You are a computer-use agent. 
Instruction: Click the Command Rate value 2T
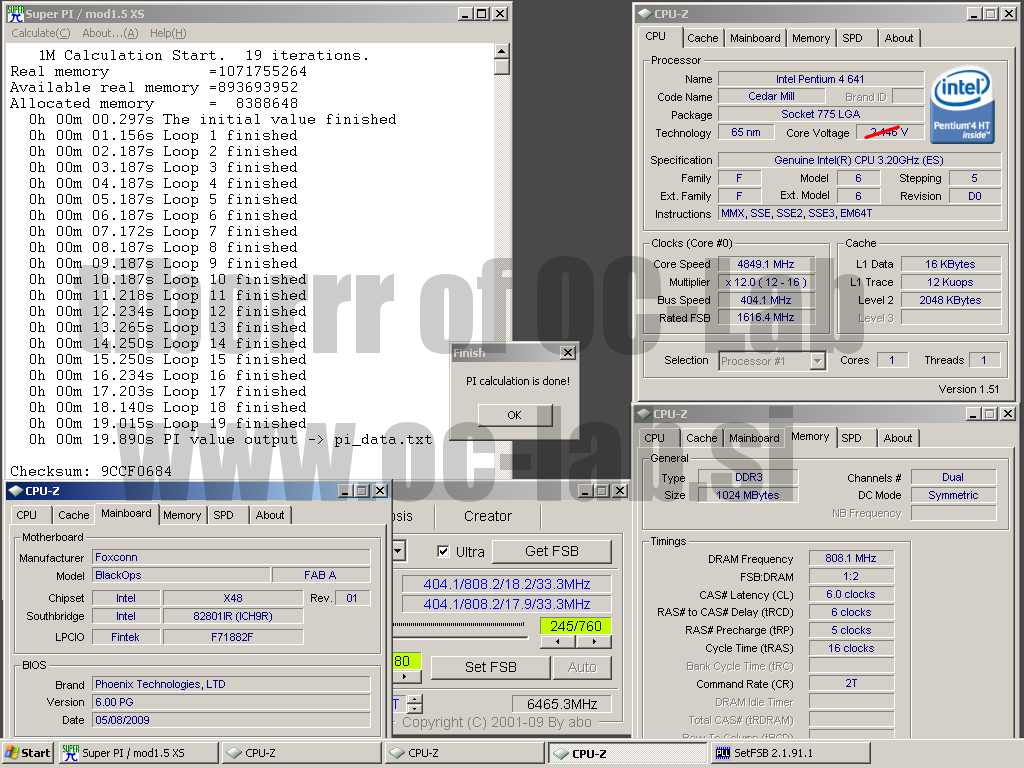pyautogui.click(x=851, y=683)
